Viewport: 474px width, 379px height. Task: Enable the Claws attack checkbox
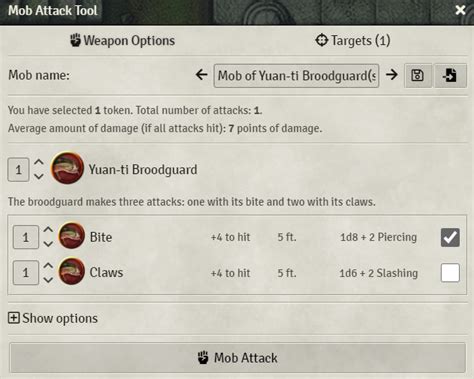pyautogui.click(x=450, y=273)
